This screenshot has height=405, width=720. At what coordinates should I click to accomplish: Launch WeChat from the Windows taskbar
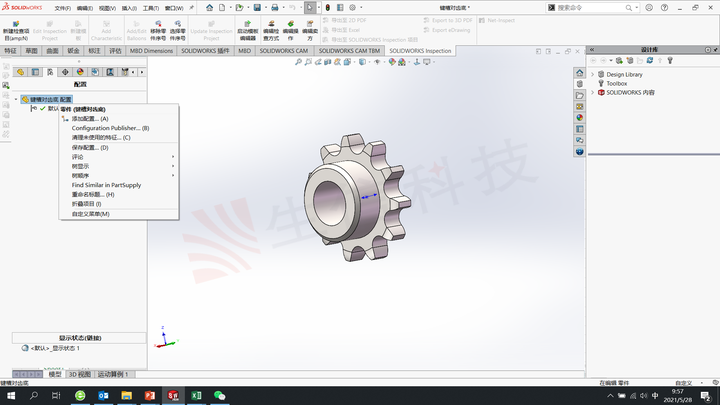(x=220, y=396)
